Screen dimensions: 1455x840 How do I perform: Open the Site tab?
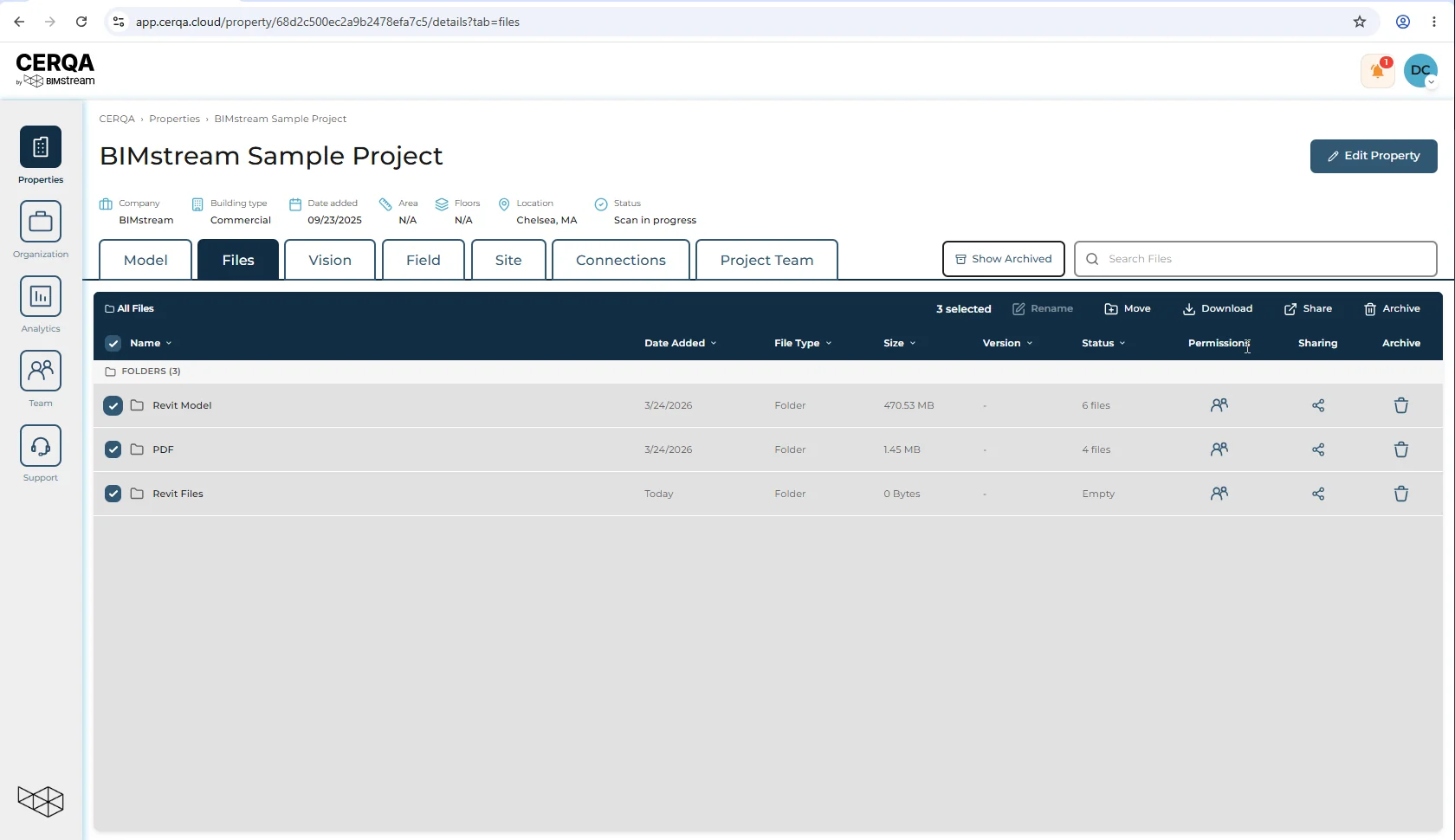508,260
